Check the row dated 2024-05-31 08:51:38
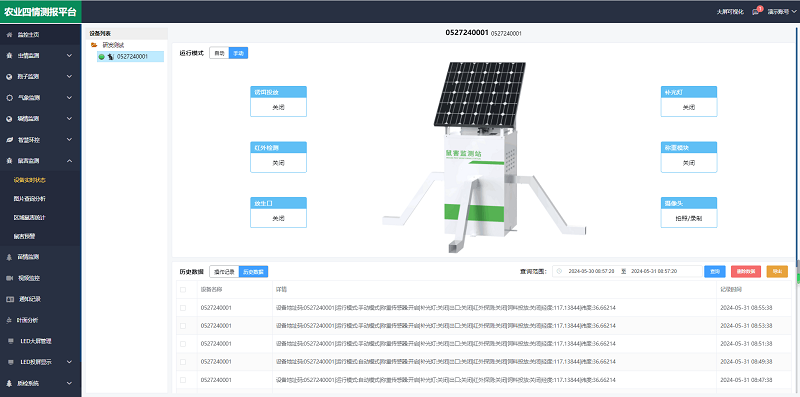This screenshot has height=397, width=800. (183, 343)
